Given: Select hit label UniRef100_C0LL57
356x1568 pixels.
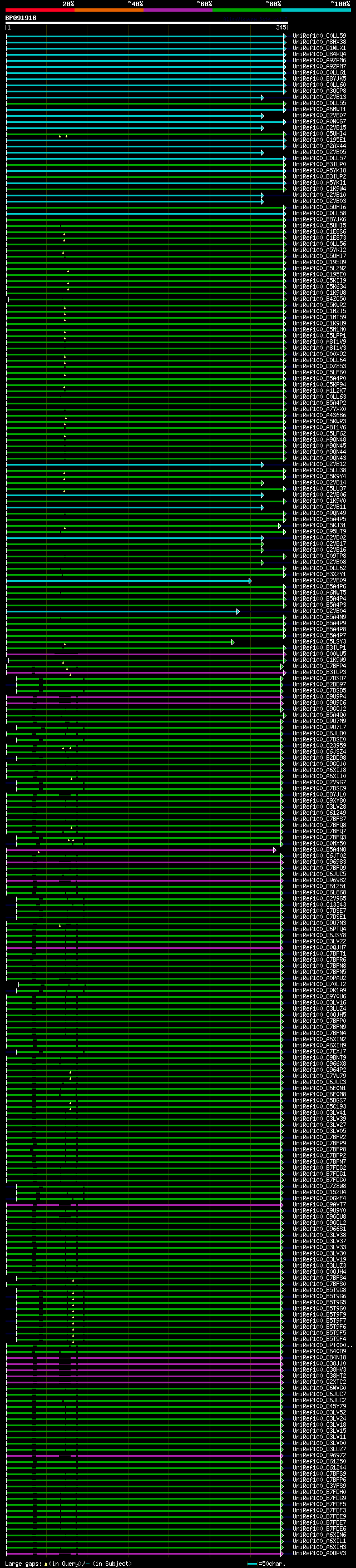Looking at the screenshot, I should coord(319,159).
